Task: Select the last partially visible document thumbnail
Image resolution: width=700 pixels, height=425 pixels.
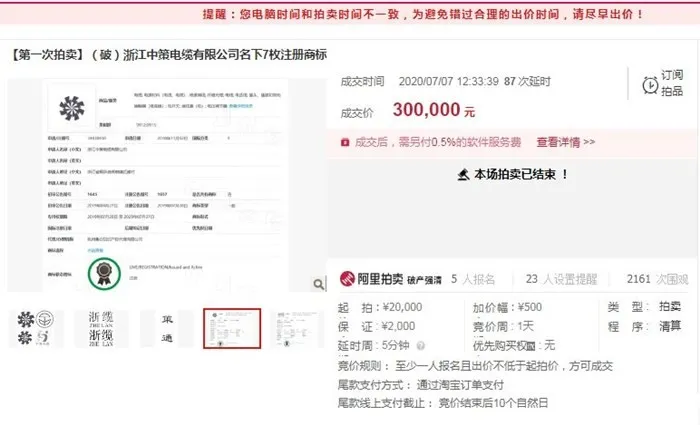Action: point(297,329)
